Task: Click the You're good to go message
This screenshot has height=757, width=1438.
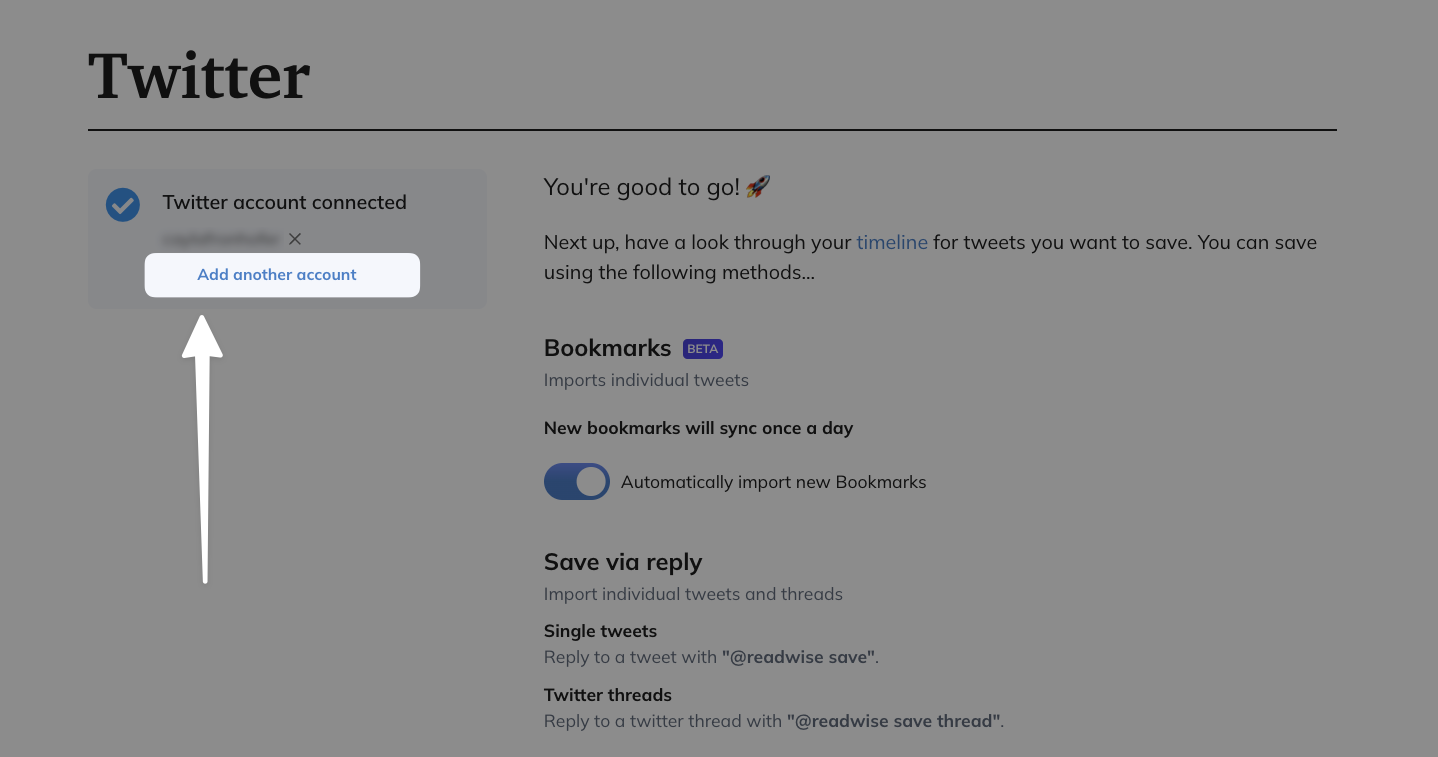Action: pos(642,186)
